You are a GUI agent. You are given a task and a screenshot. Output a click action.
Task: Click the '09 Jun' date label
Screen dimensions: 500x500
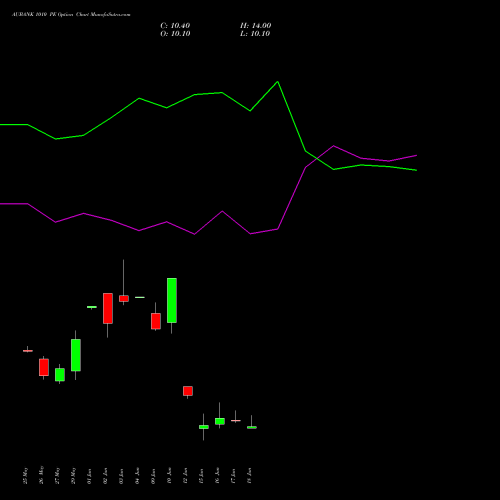pos(154,476)
